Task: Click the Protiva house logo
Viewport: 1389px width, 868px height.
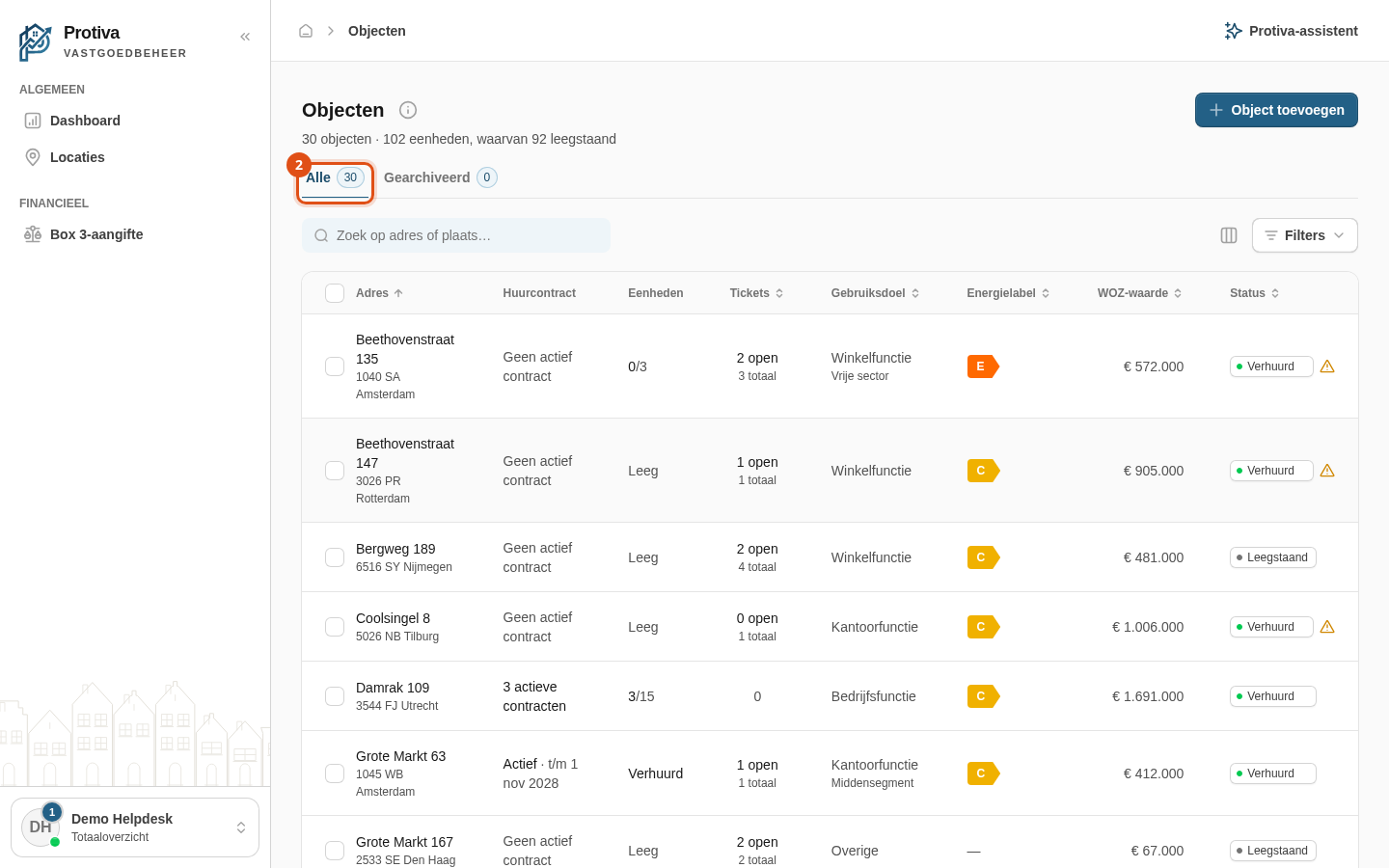Action: click(36, 42)
